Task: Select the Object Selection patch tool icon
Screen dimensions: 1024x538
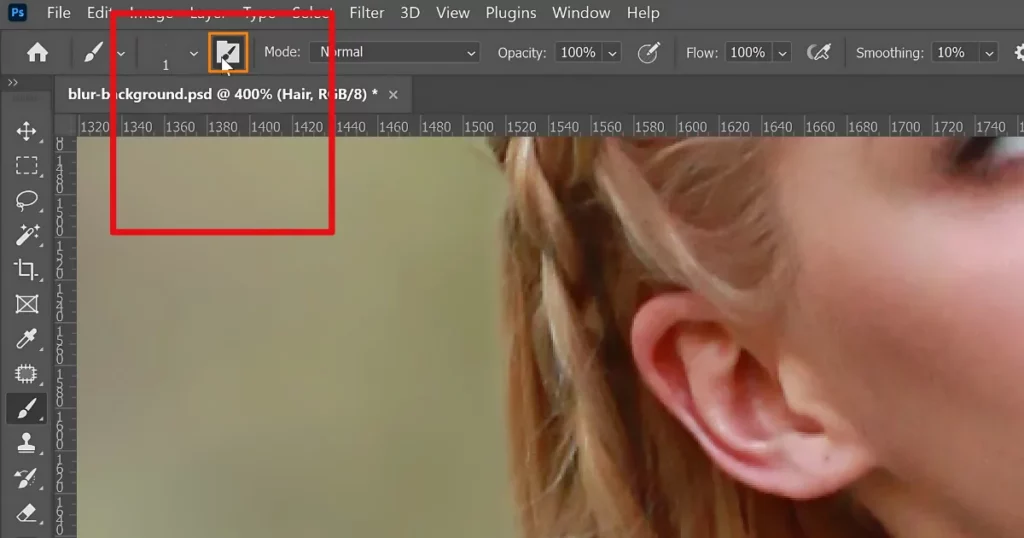Action: point(27,373)
